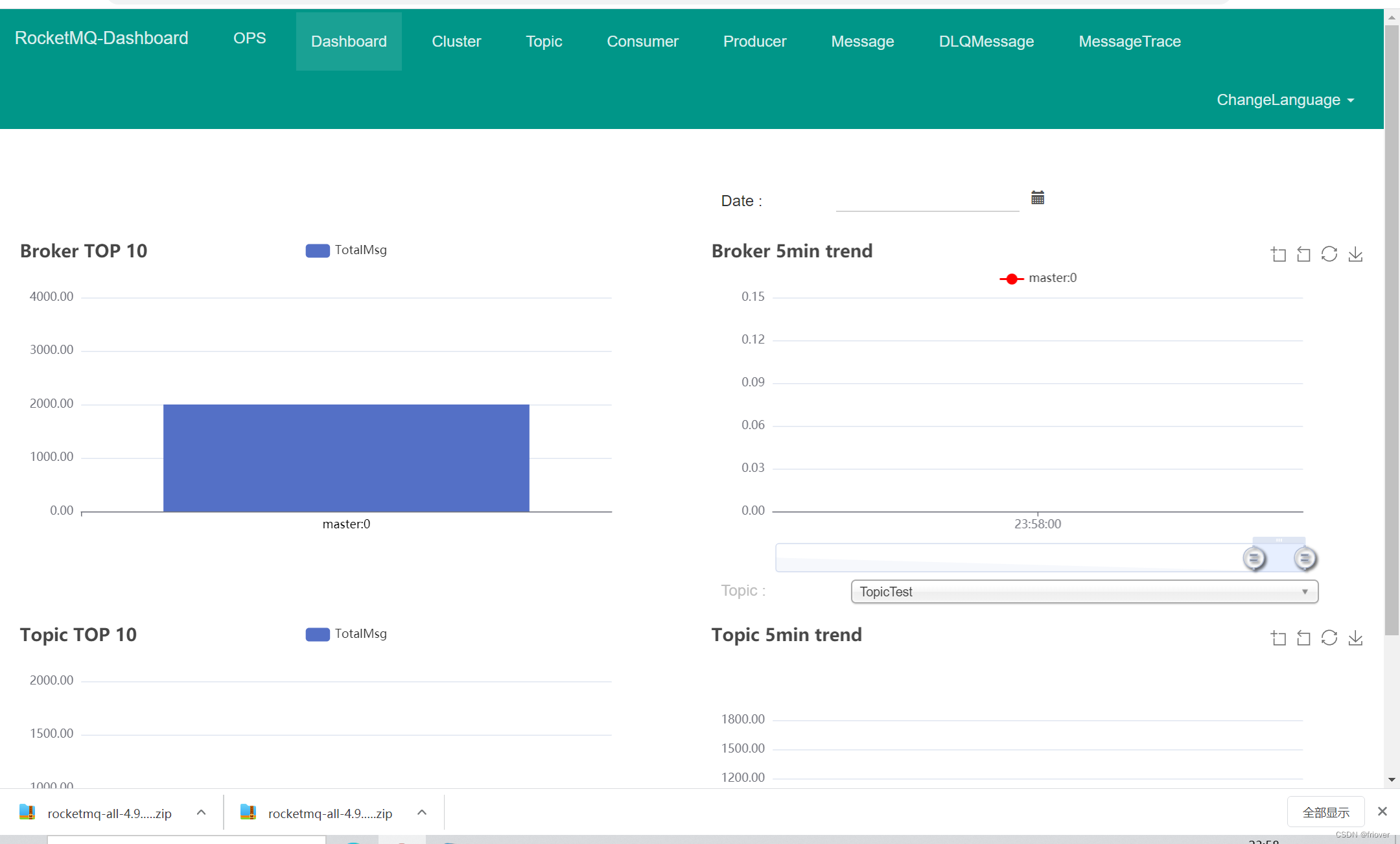Open the calendar date picker icon
The width and height of the screenshot is (1400, 844).
click(1038, 198)
